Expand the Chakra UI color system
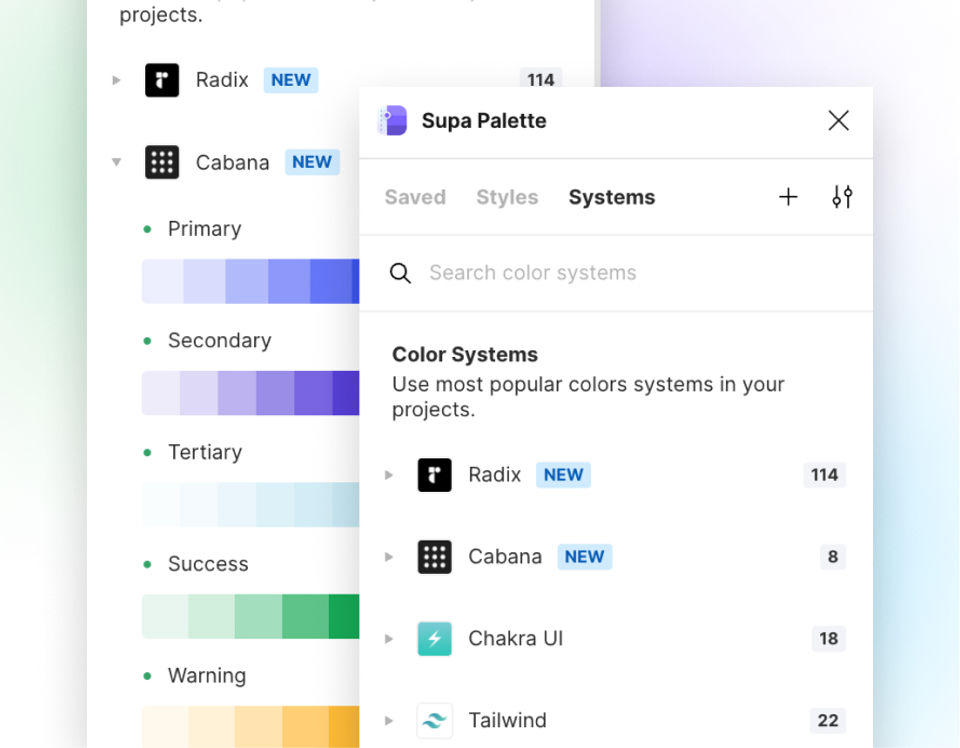This screenshot has height=748, width=960. [x=389, y=638]
